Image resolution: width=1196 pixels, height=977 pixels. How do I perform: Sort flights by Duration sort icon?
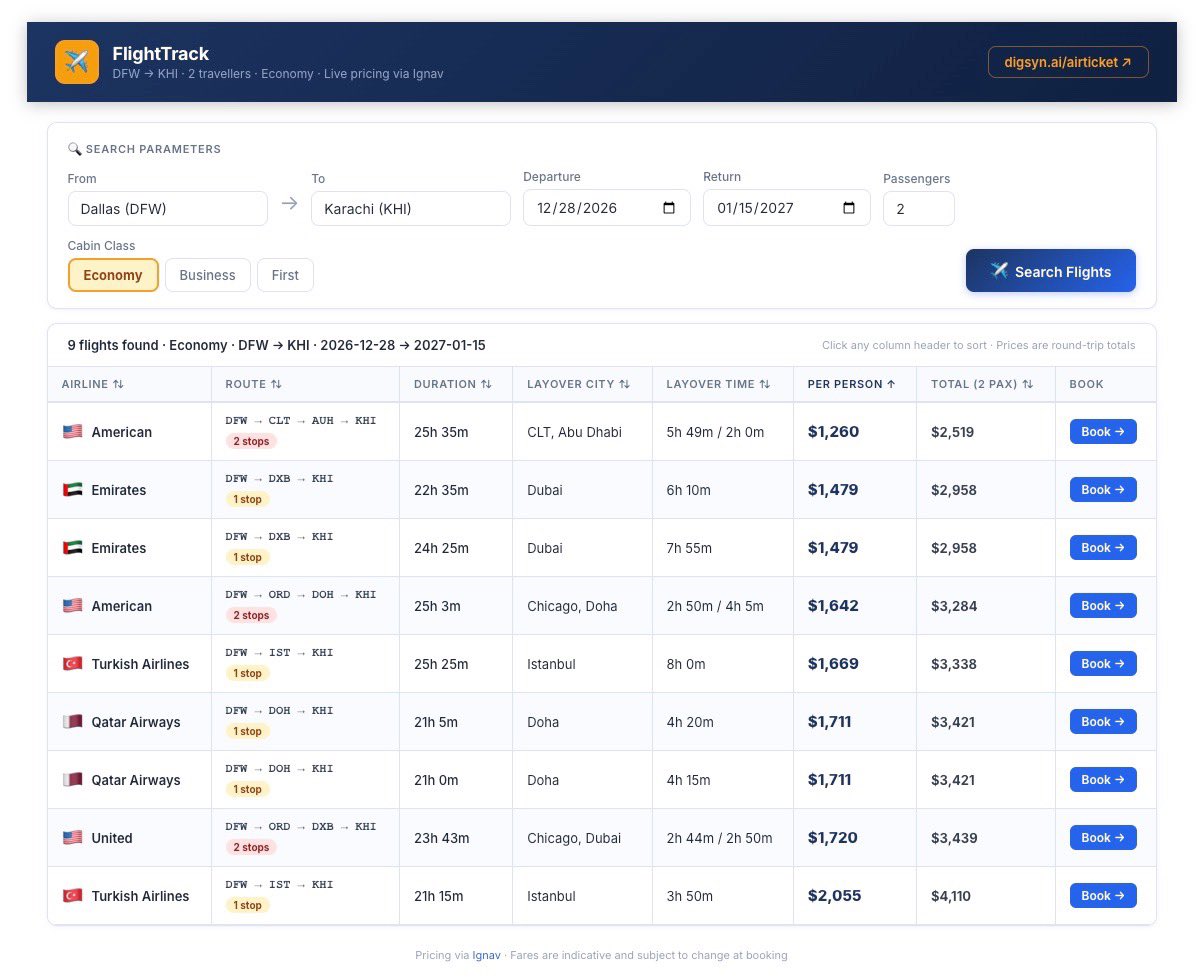pos(486,384)
